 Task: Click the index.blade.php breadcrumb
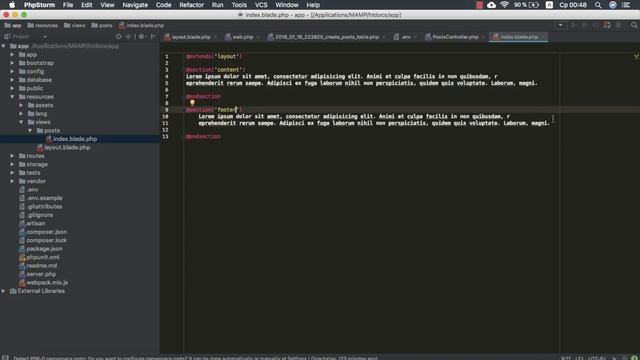tap(141, 25)
